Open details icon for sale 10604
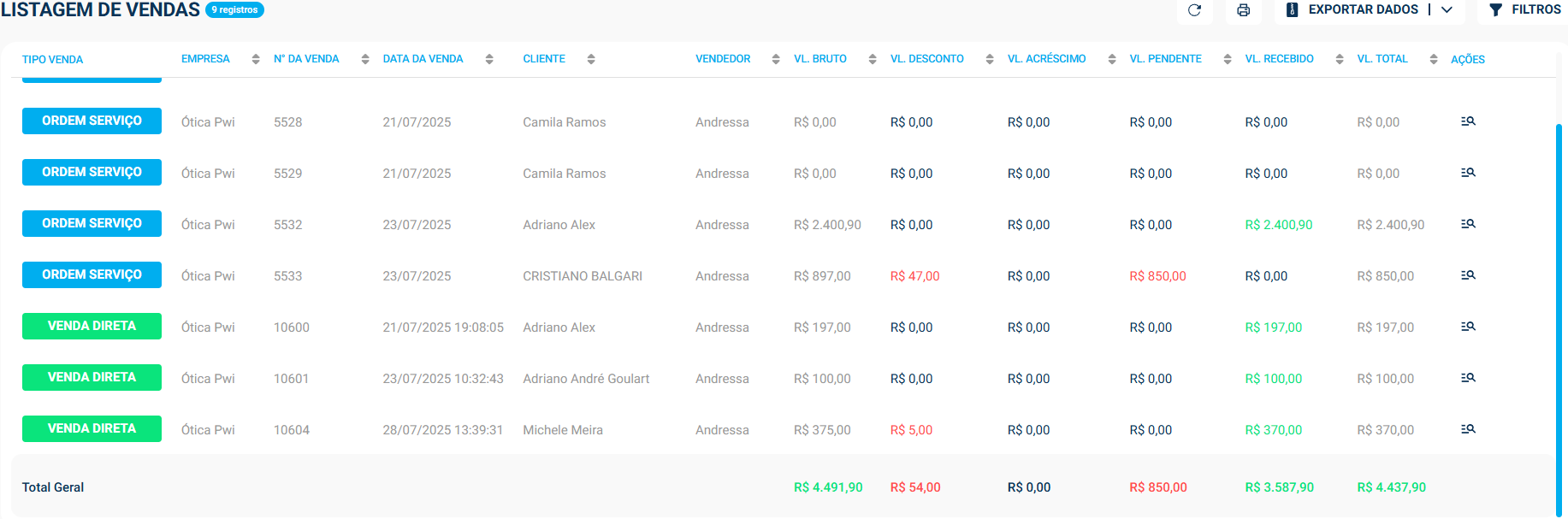The image size is (1568, 519). [1468, 429]
